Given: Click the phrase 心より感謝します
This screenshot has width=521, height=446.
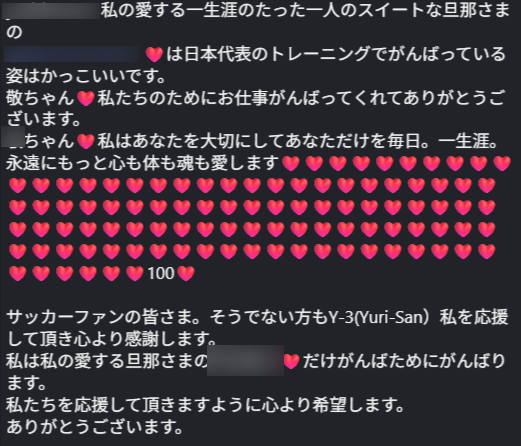Looking at the screenshot, I should [x=145, y=339].
